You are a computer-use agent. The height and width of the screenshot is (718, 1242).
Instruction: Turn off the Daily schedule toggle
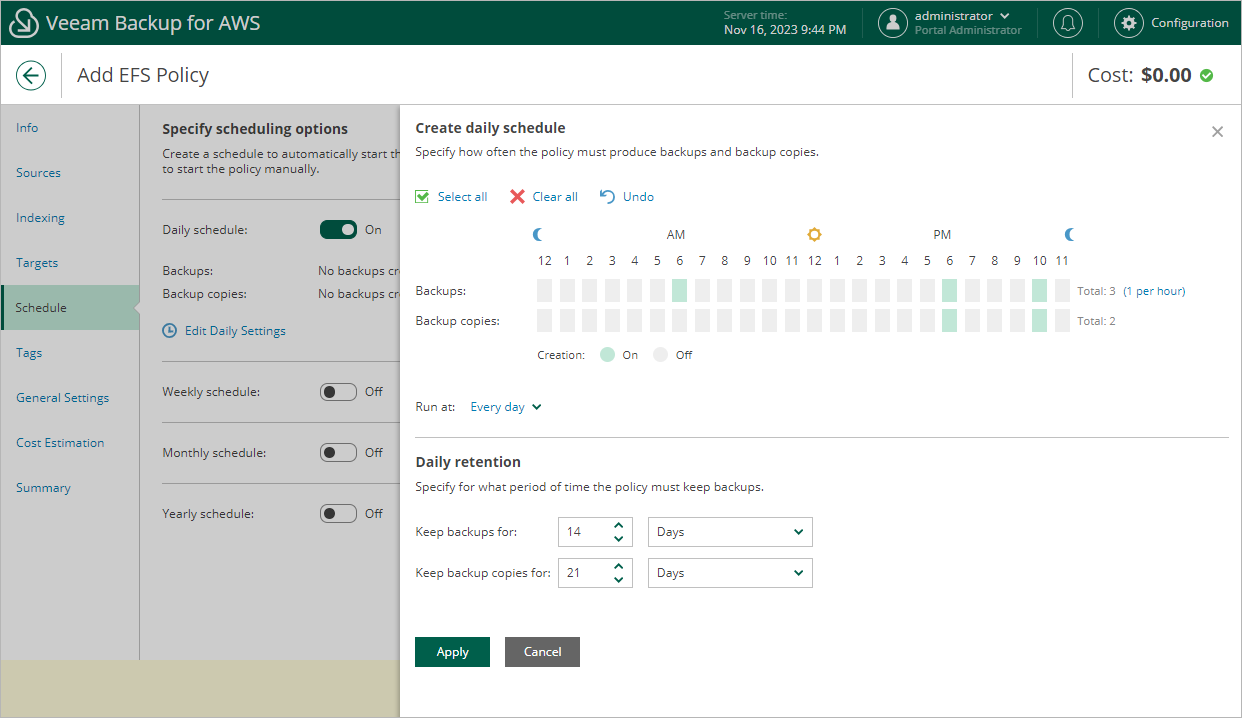point(338,230)
